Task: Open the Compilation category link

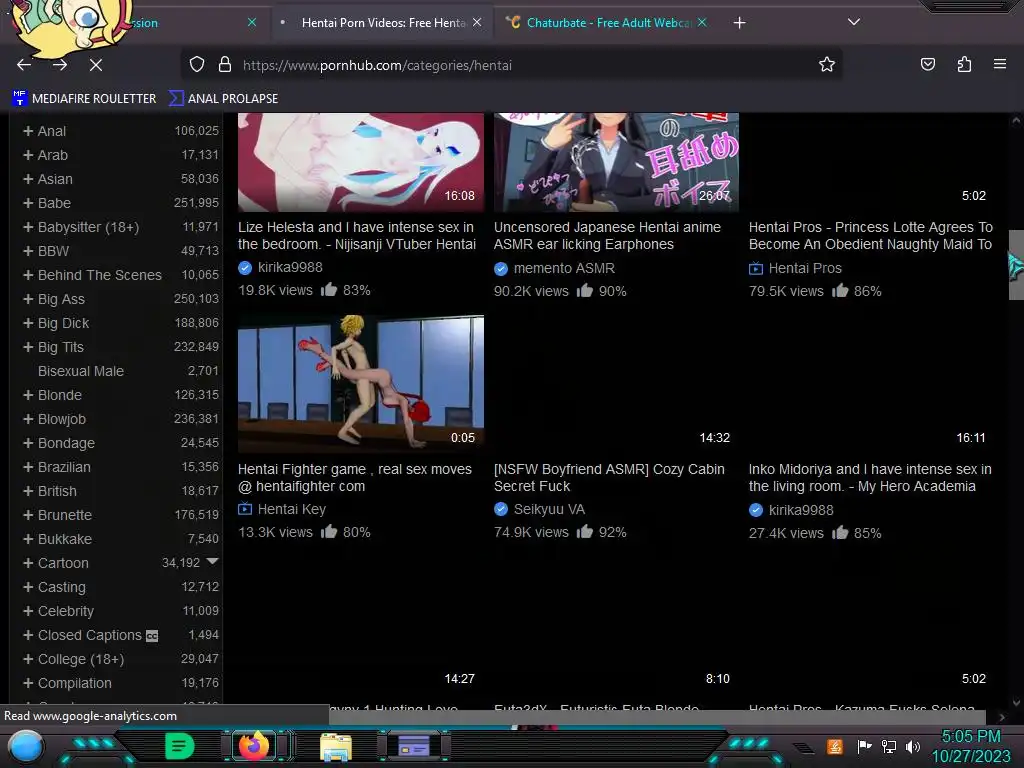Action: click(x=74, y=683)
